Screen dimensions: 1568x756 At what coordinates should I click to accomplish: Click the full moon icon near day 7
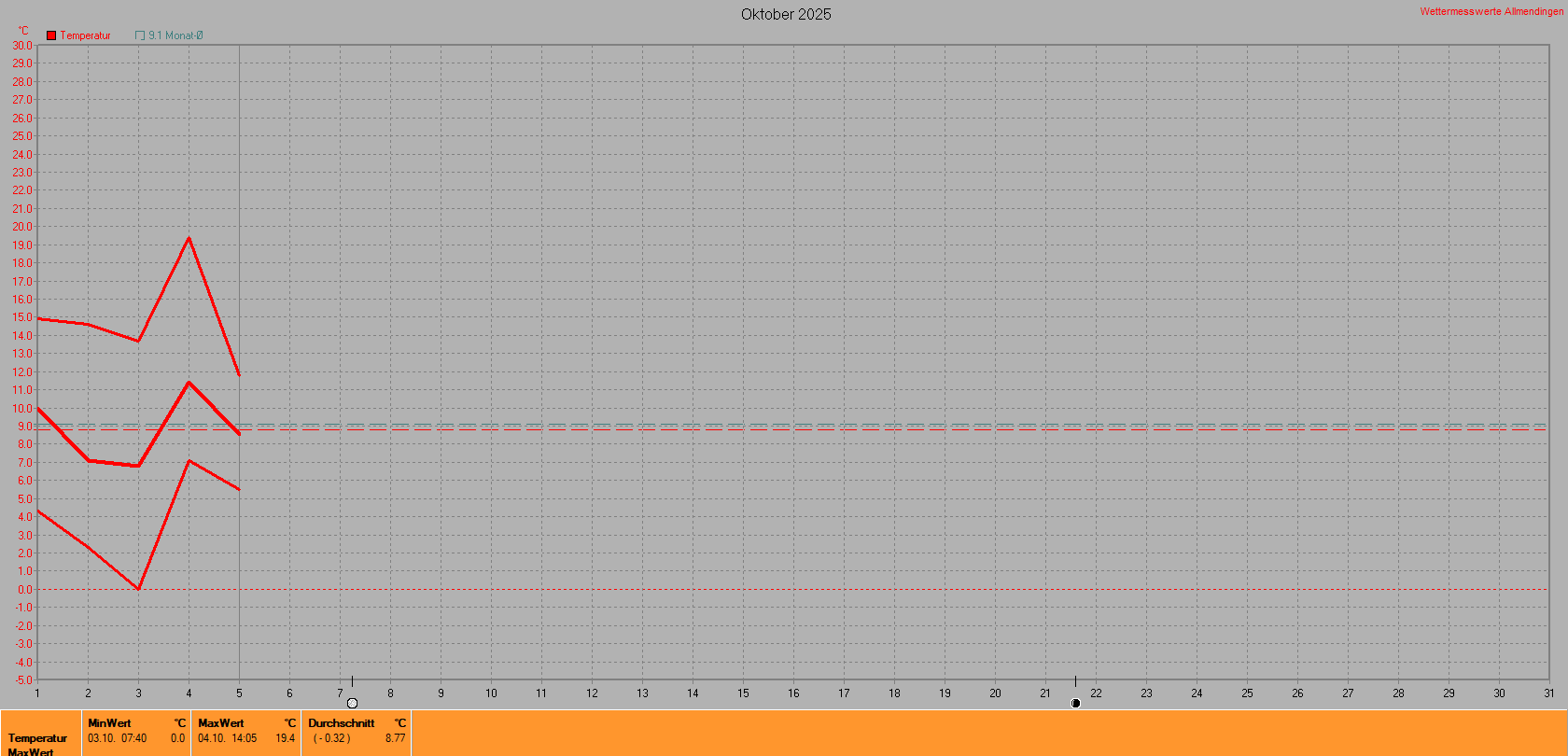(352, 703)
